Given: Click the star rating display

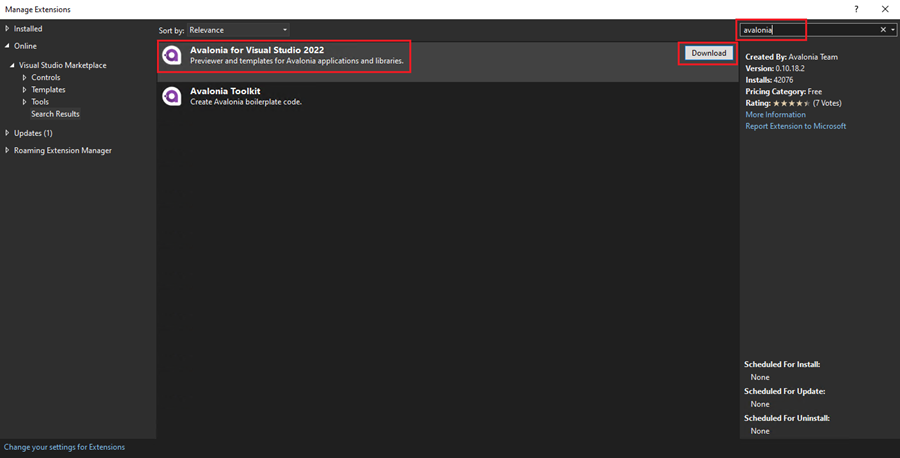Looking at the screenshot, I should pos(792,103).
